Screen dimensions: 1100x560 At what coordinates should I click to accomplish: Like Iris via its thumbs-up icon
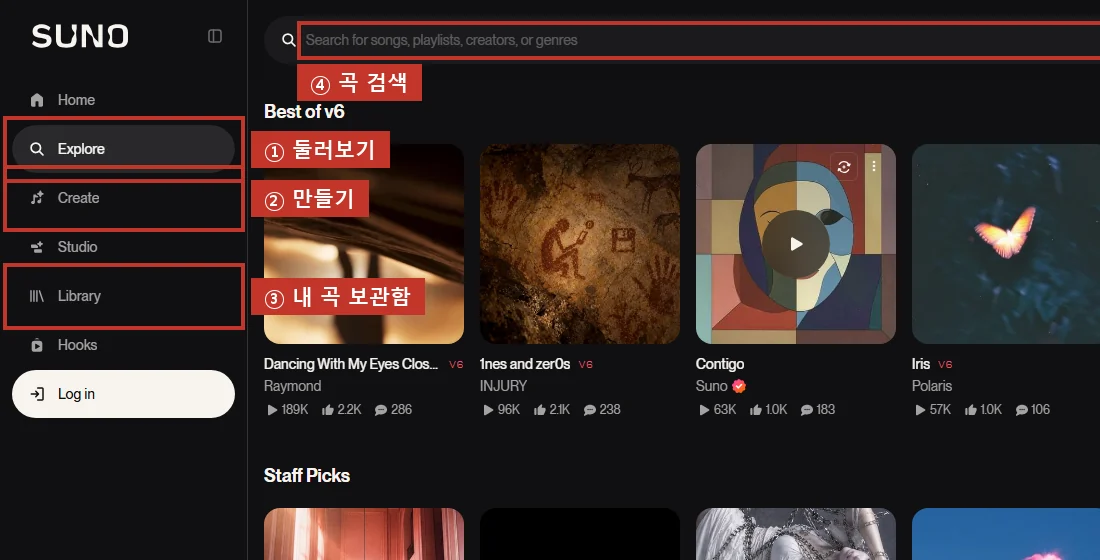971,410
